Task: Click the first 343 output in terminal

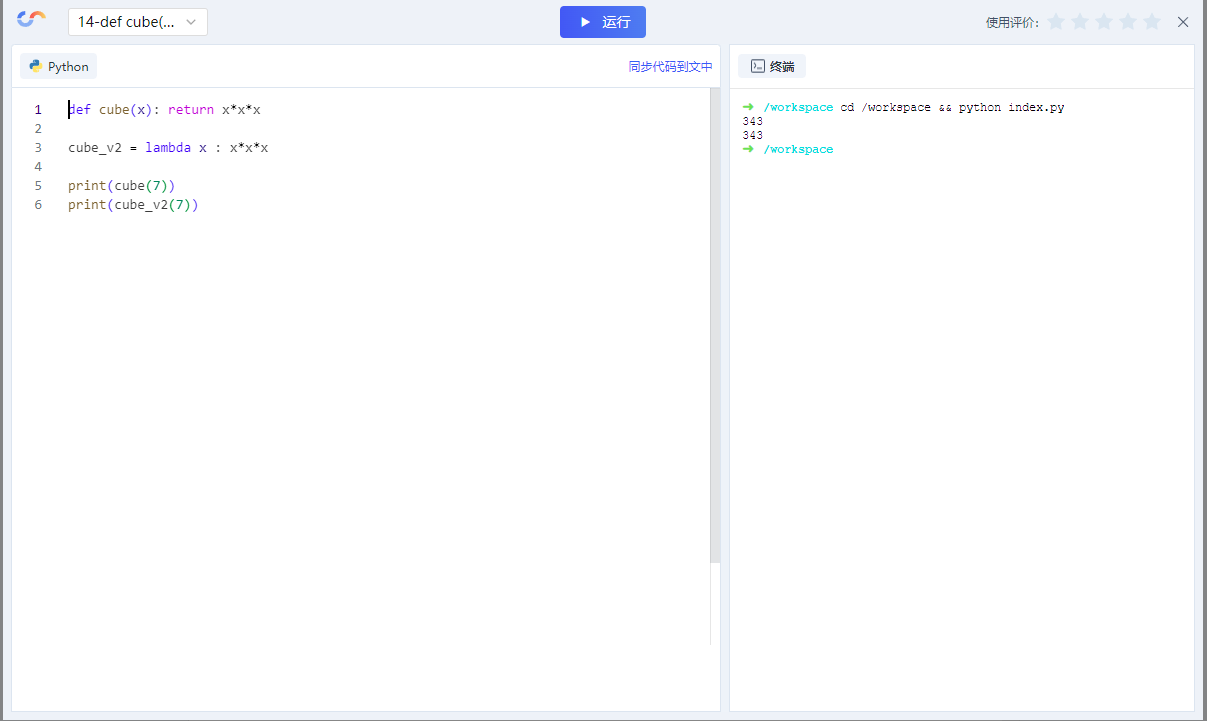Action: [752, 120]
